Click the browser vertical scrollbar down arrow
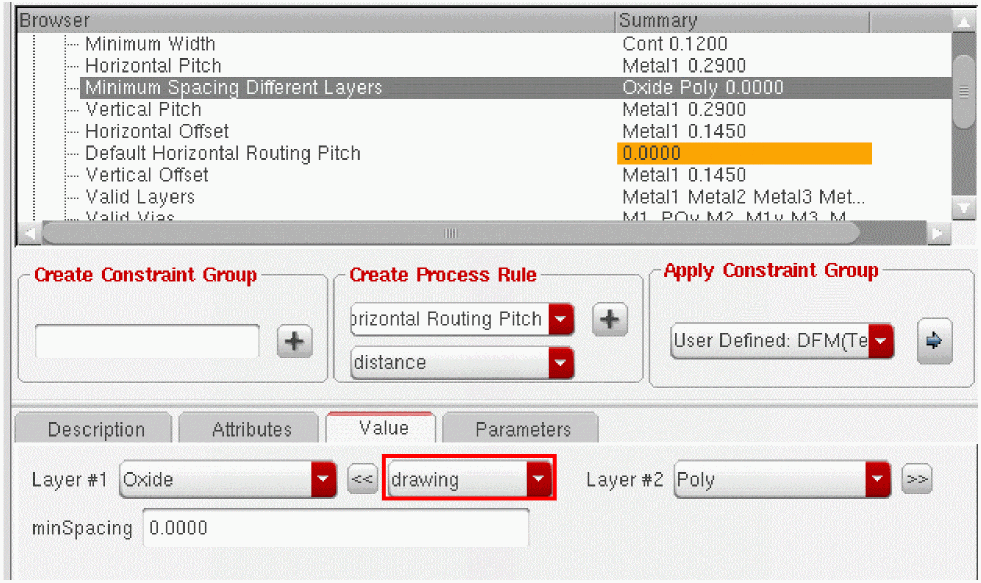 (963, 208)
